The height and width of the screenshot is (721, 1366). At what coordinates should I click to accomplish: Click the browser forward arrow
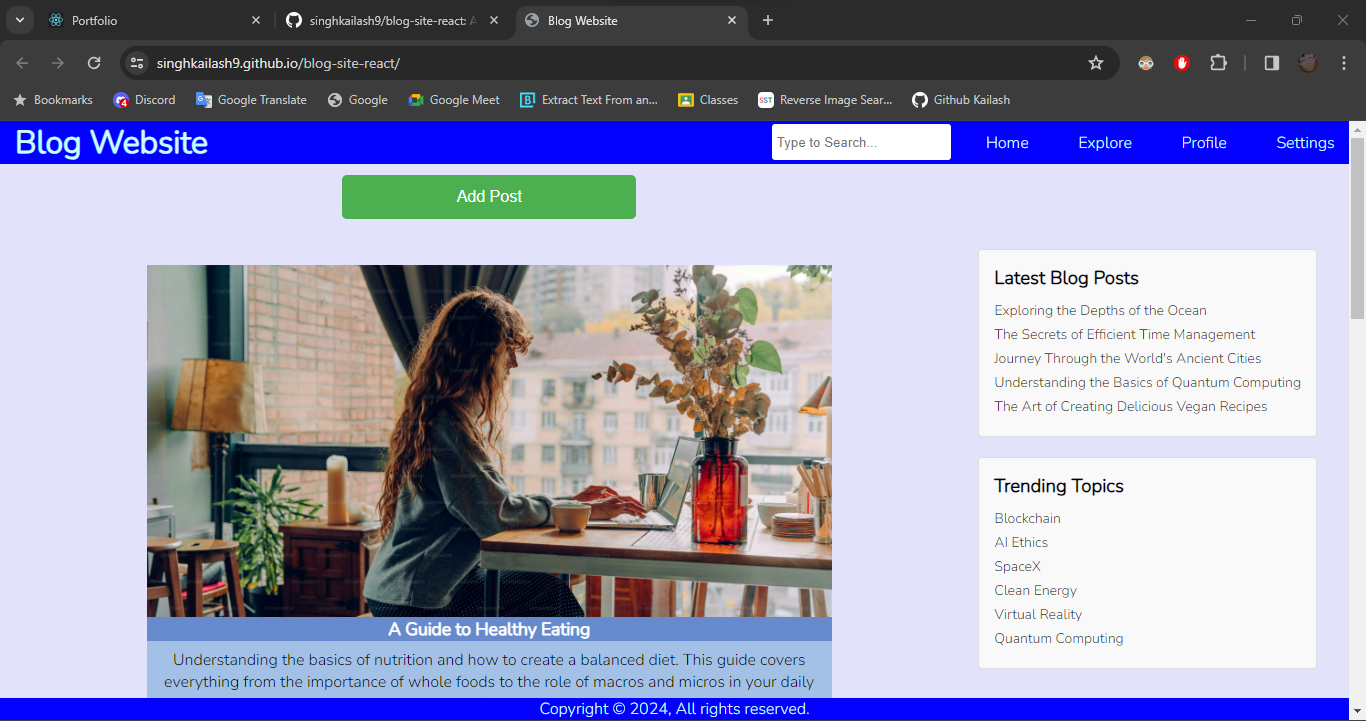(58, 63)
